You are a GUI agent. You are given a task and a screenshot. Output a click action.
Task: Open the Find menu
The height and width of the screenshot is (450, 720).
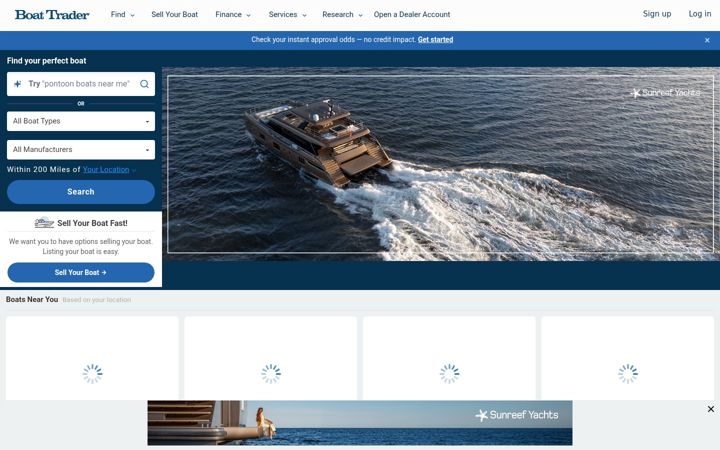pyautogui.click(x=122, y=15)
